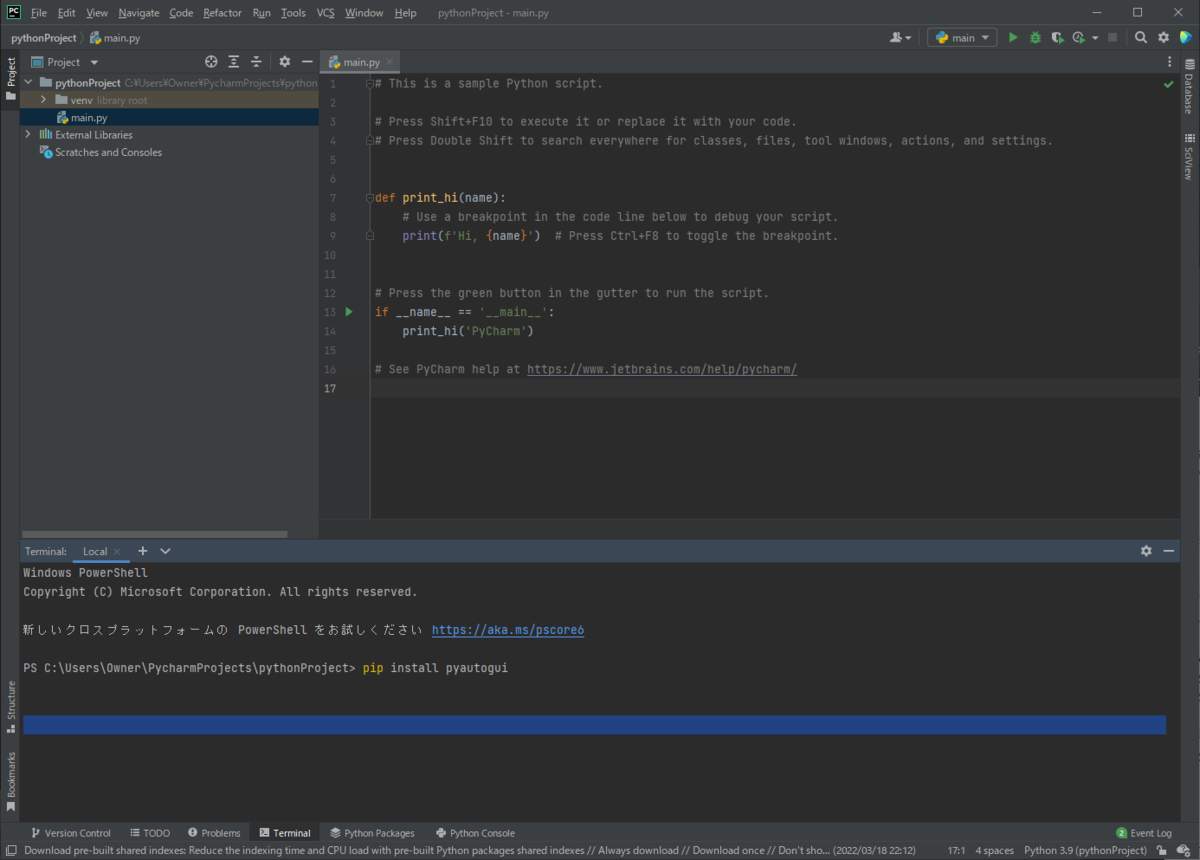1200x860 pixels.
Task: Click green run arrow in gutter at line 13
Action: point(349,312)
